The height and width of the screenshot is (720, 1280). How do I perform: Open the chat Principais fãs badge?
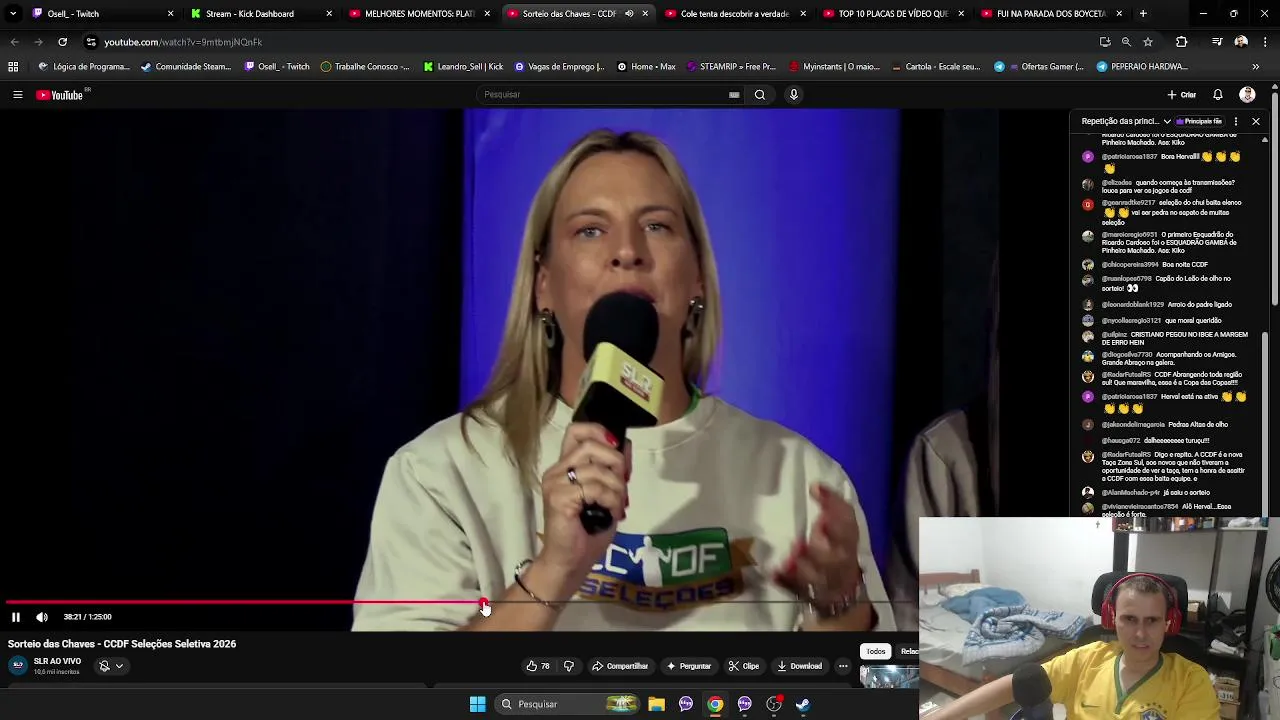(1200, 122)
